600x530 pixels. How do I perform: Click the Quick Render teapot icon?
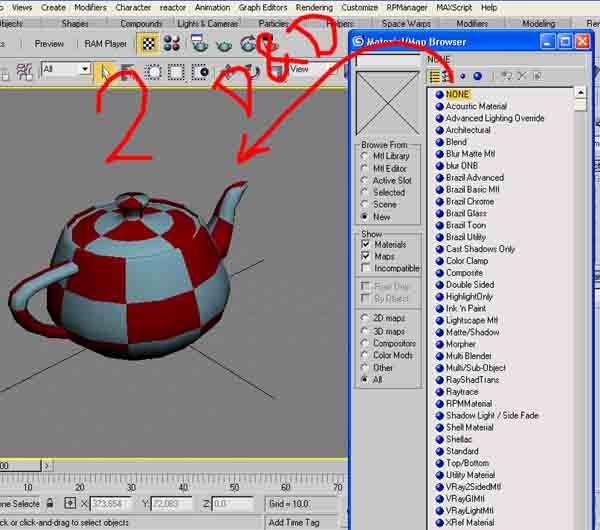pyautogui.click(x=225, y=45)
